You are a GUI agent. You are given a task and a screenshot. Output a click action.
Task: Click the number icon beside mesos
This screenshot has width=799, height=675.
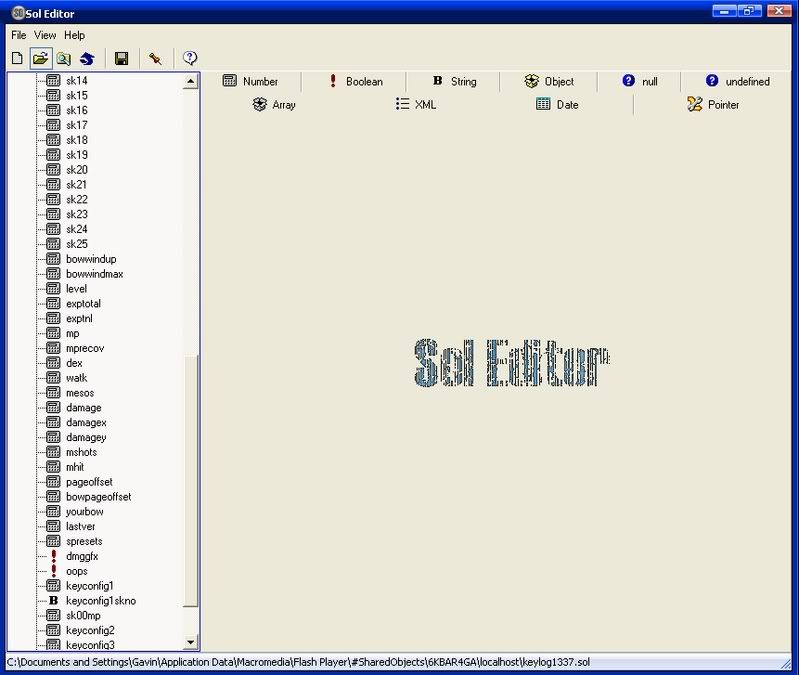54,392
